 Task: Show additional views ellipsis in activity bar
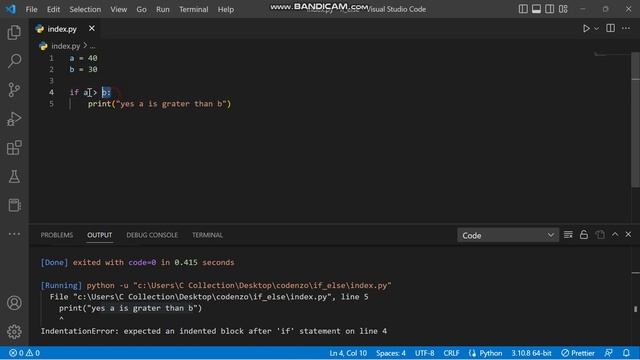pyautogui.click(x=14, y=234)
